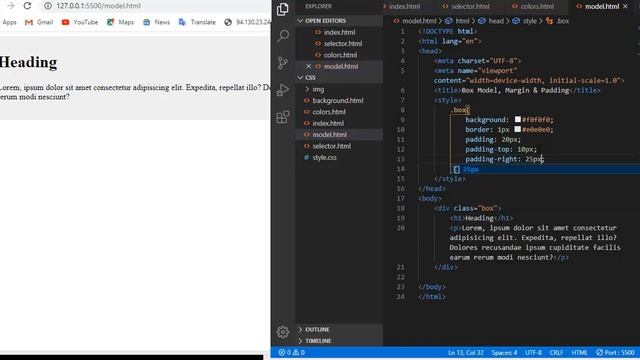Click the EXPLORER panel title
The image size is (640, 360).
(318, 6)
